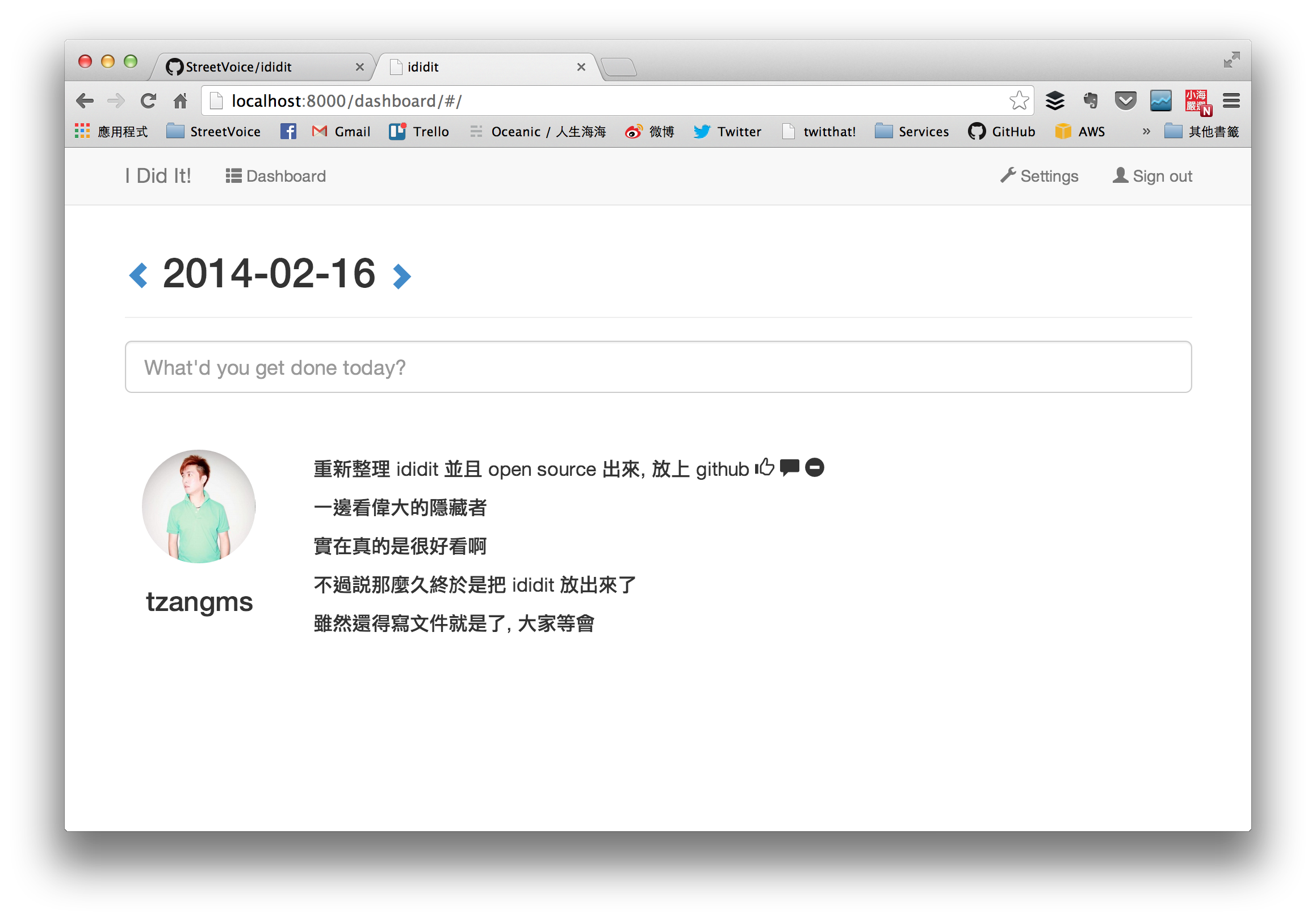1316x921 pixels.
Task: Click Sign out link
Action: [1152, 176]
